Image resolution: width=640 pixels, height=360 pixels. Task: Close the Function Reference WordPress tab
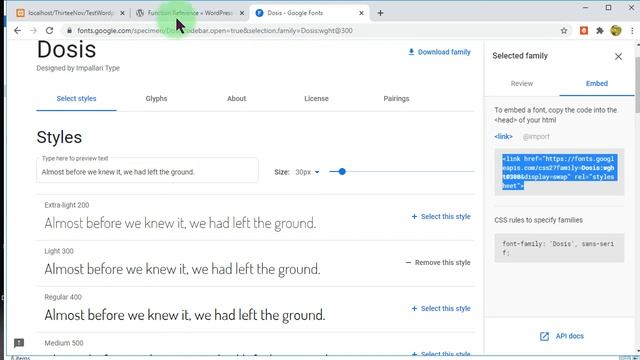coord(242,13)
